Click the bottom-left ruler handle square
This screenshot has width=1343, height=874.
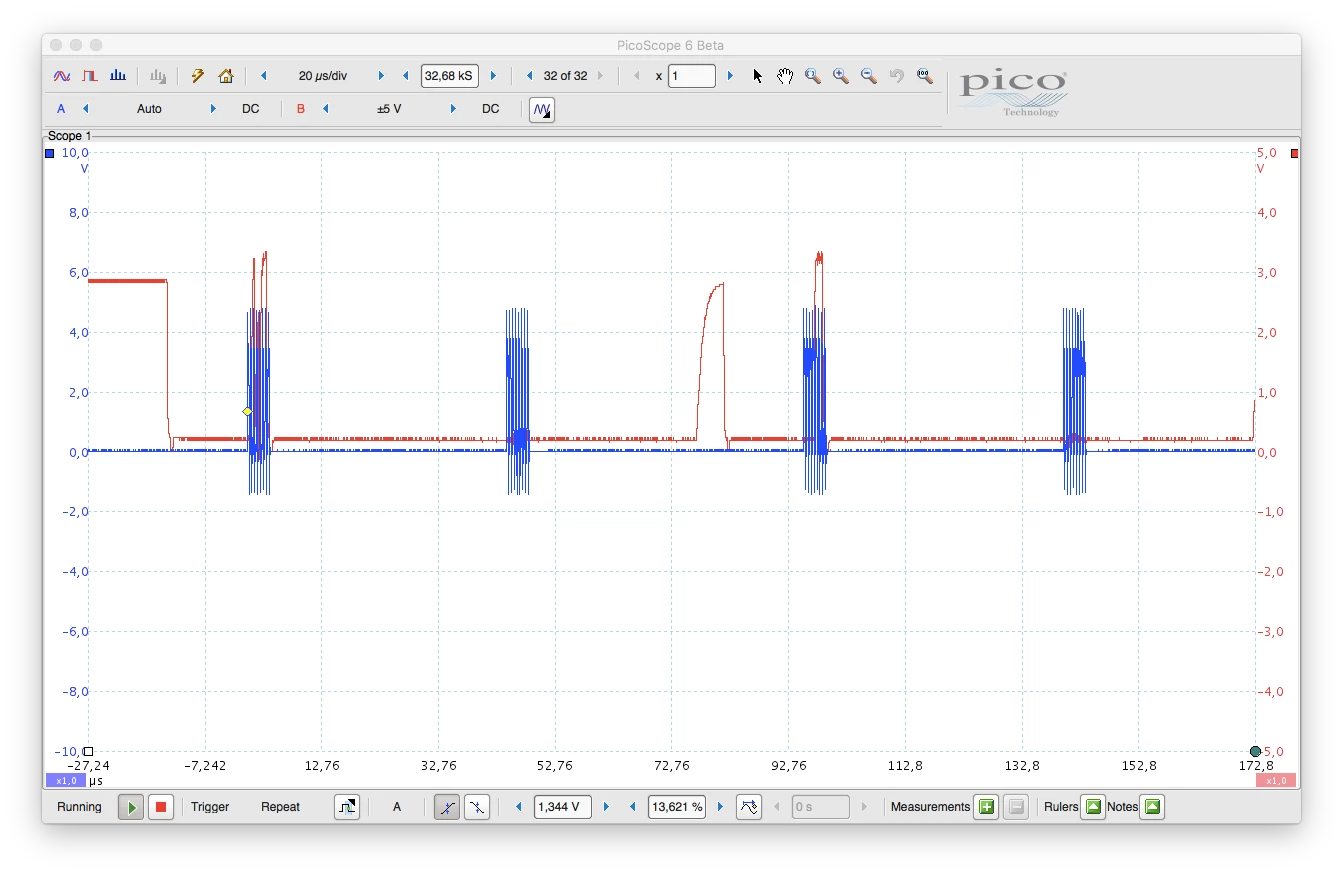(x=88, y=751)
